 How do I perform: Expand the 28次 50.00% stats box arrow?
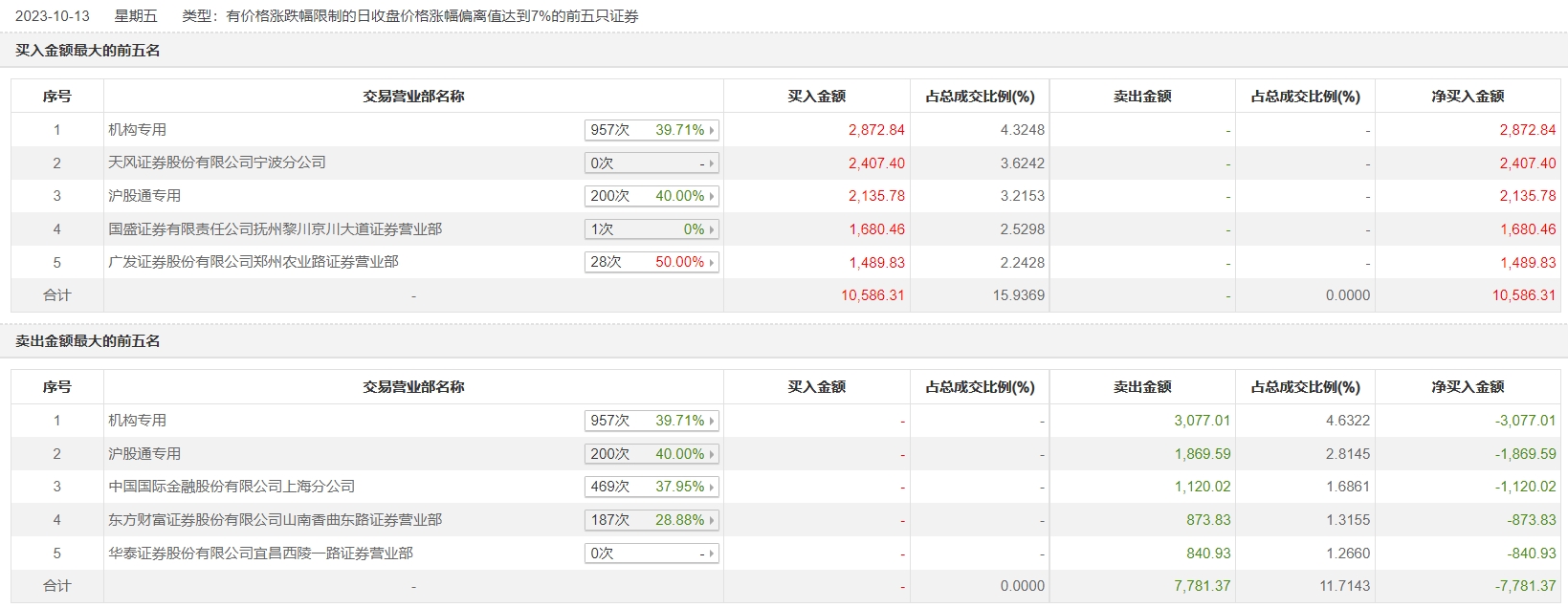[x=712, y=263]
